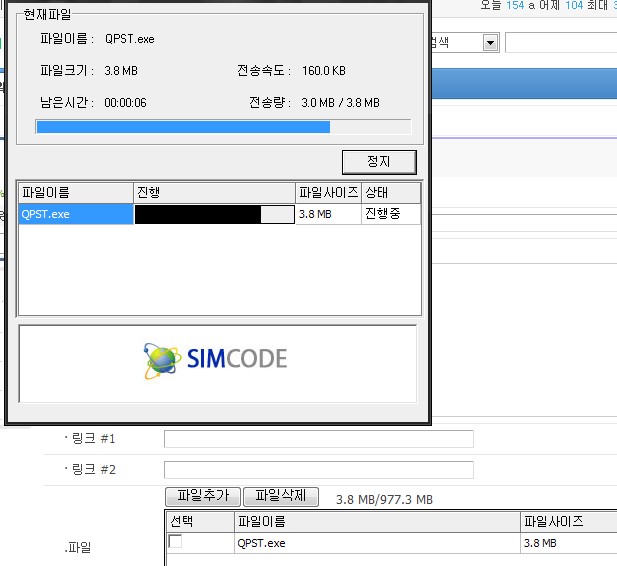Screen dimensions: 617x566
Task: Click the 파일삭제 button
Action: 280,496
